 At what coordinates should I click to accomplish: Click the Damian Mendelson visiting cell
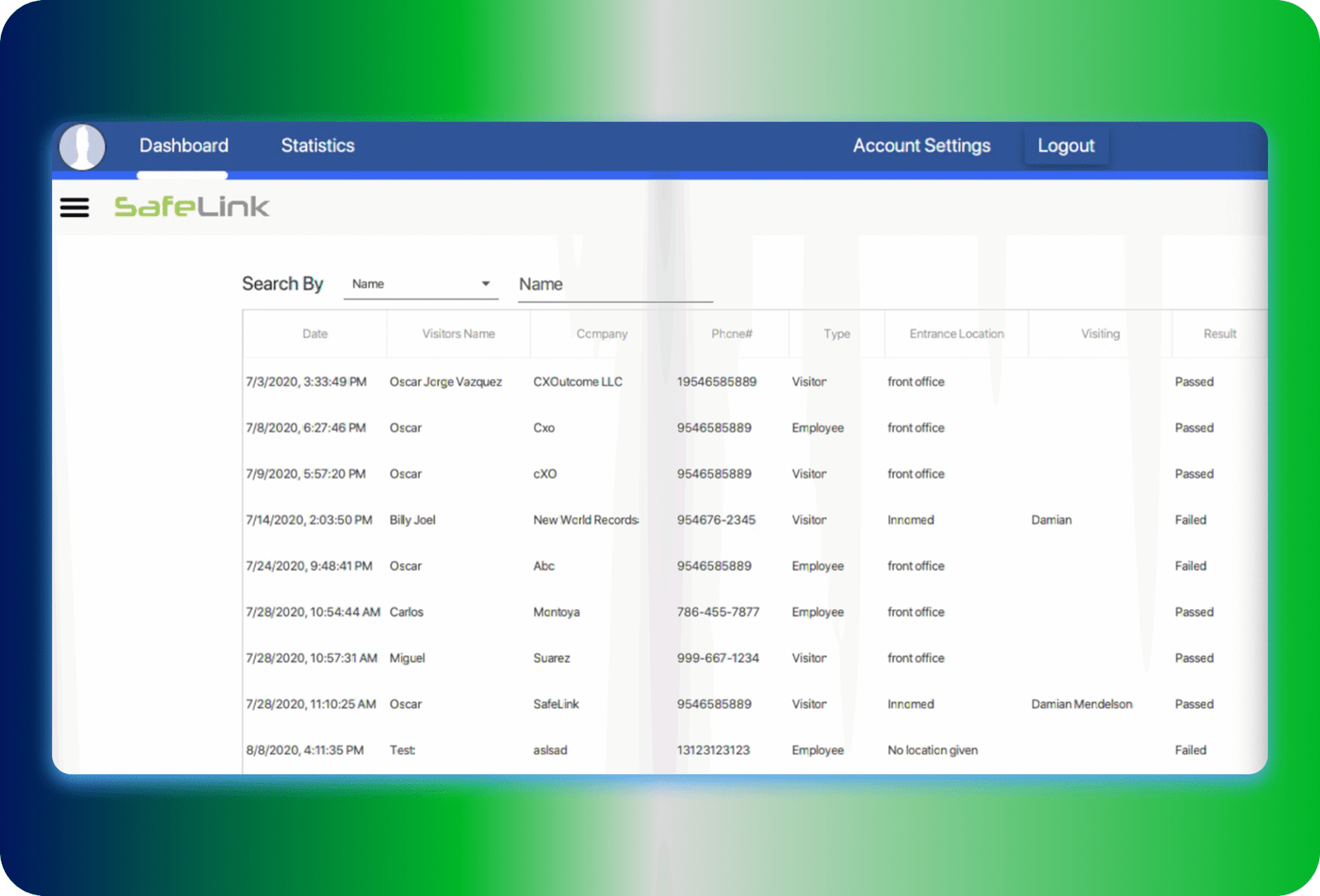coord(1082,705)
